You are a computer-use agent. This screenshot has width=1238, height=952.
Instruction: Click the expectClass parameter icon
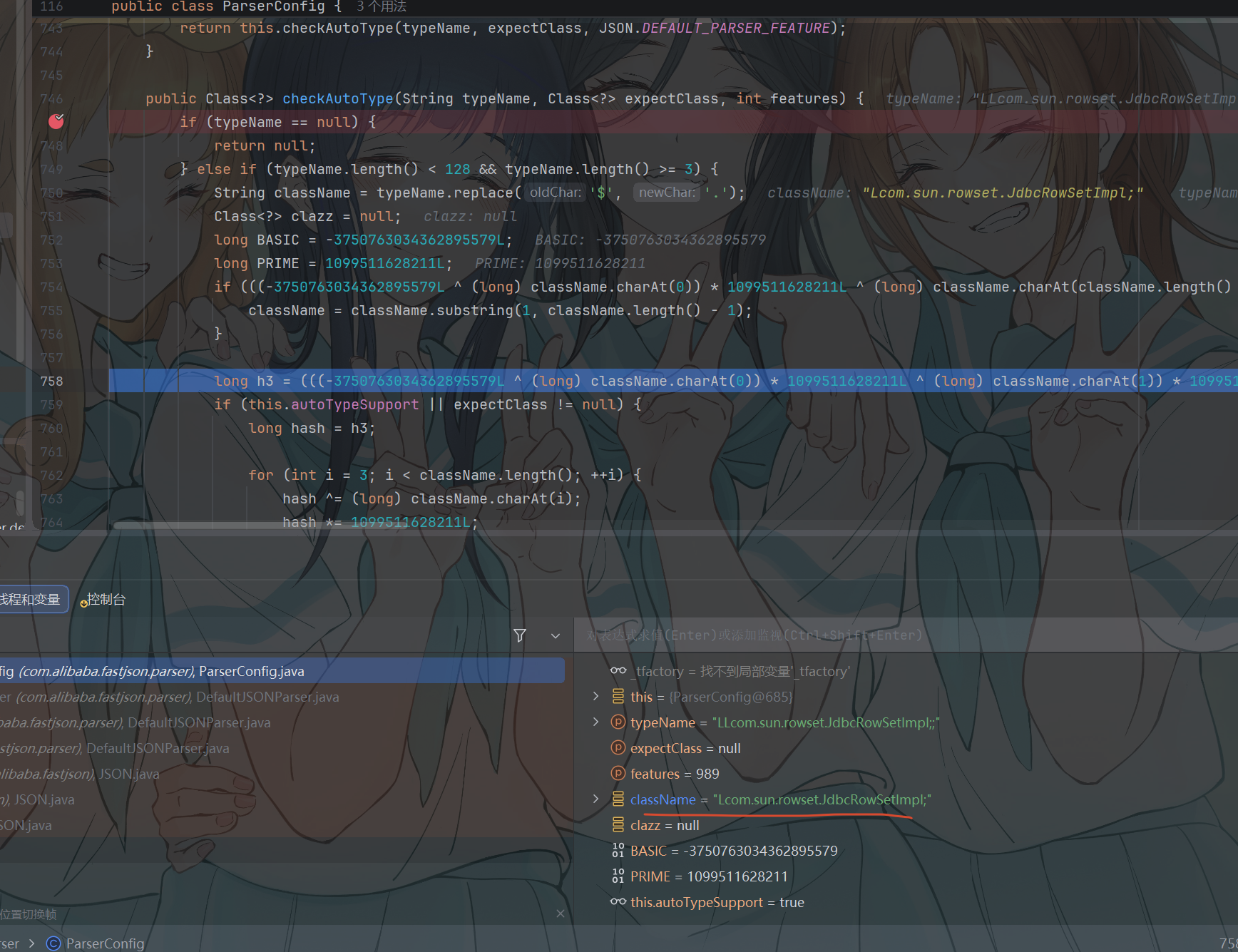(x=618, y=748)
